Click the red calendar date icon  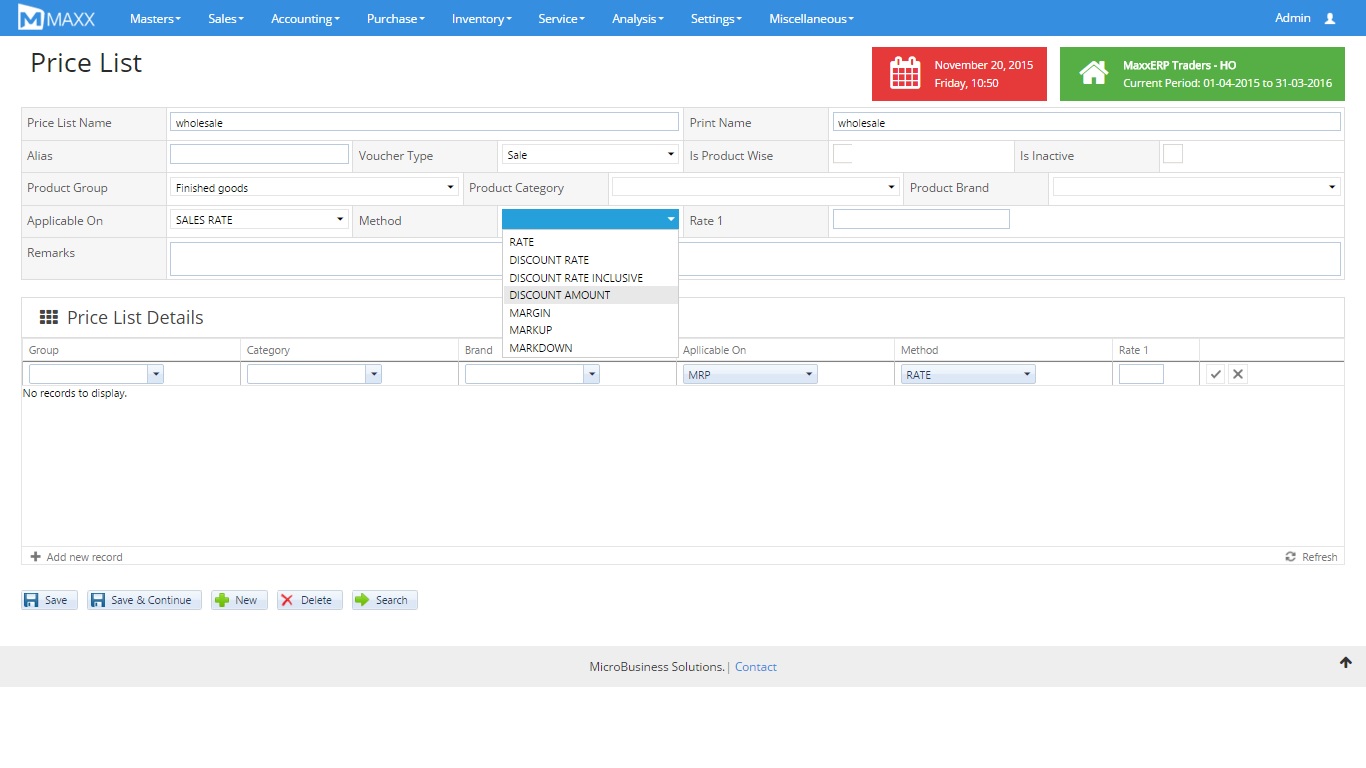pos(905,74)
